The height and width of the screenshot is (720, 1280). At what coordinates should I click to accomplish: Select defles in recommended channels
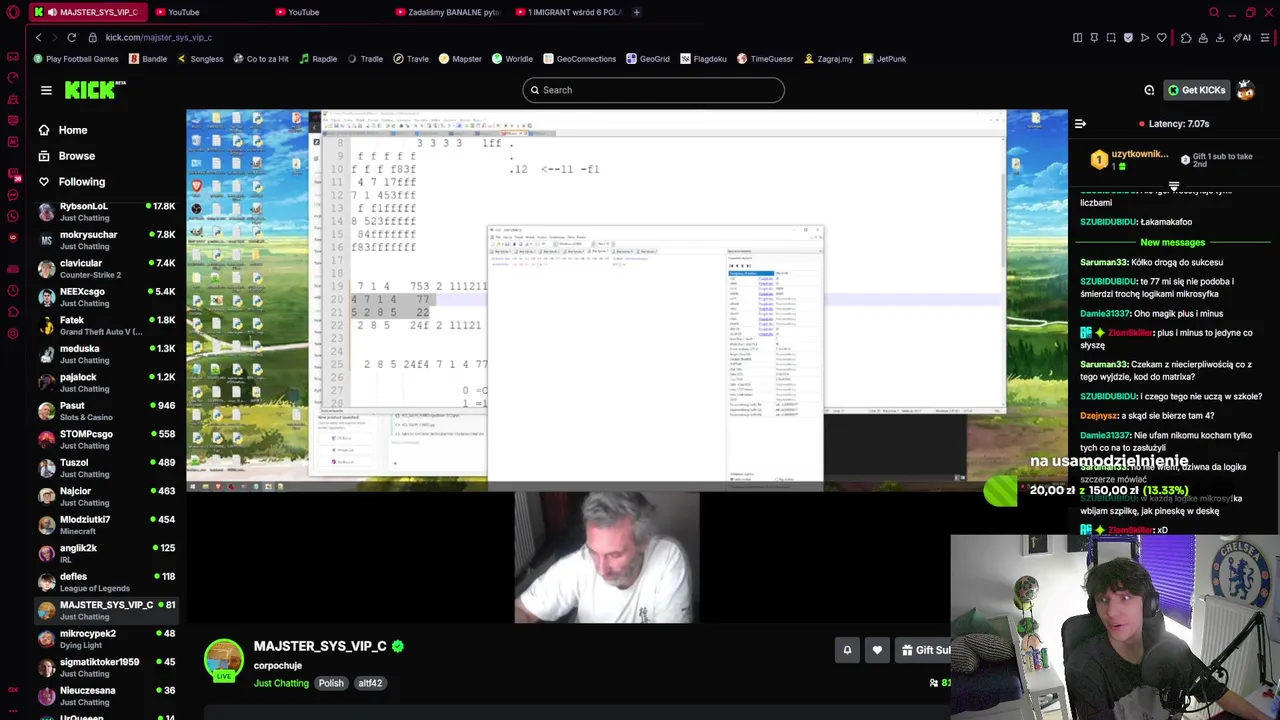(x=105, y=582)
